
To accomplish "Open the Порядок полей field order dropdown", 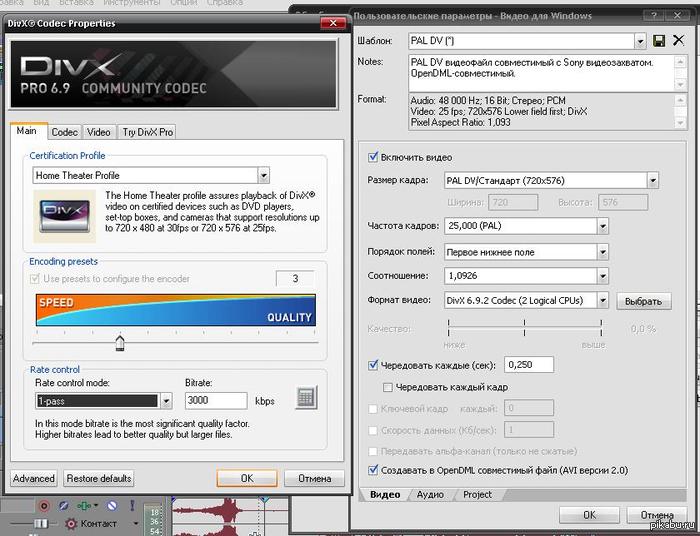I will [603, 252].
